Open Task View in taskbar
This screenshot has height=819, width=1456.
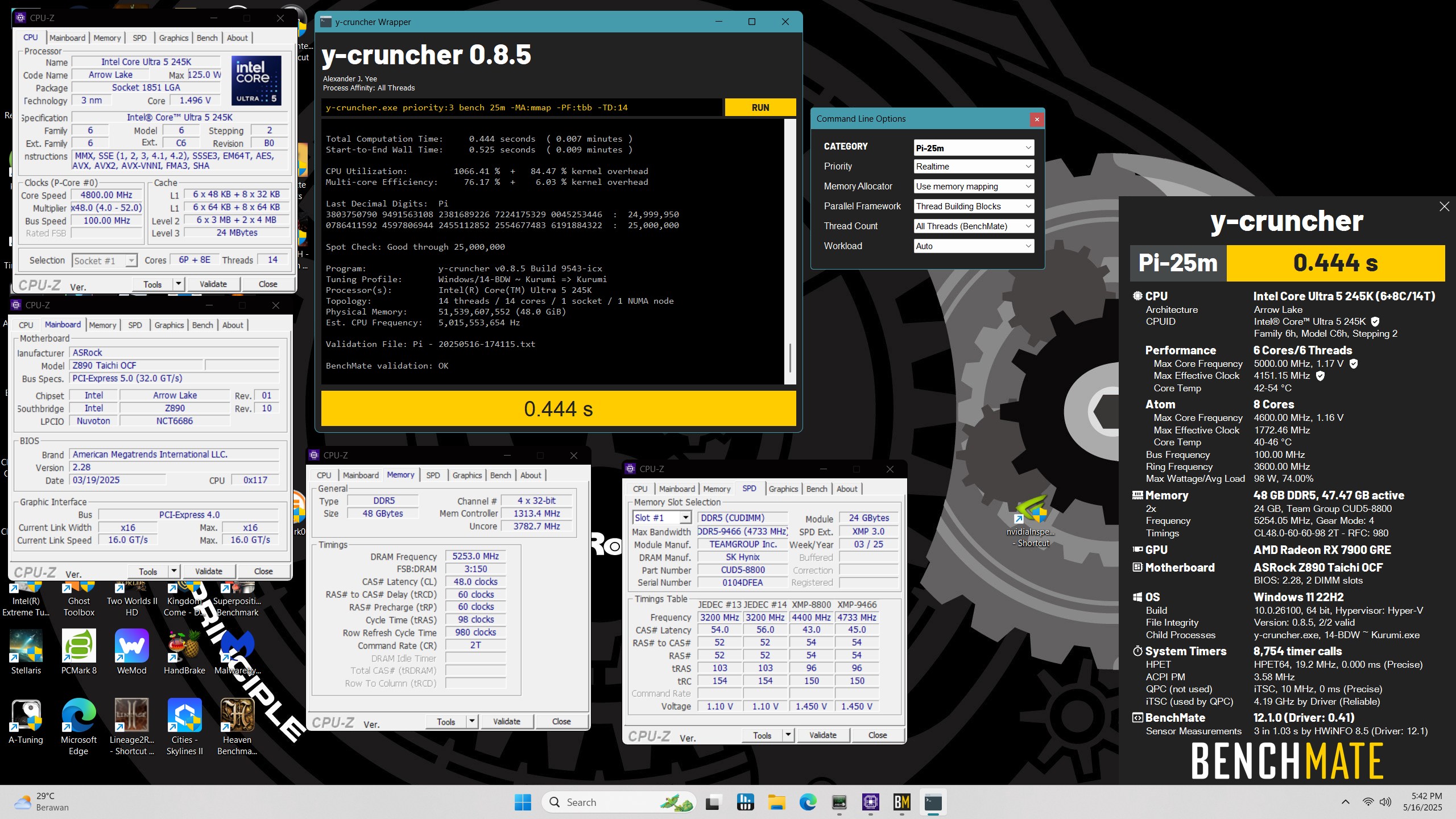pyautogui.click(x=713, y=802)
